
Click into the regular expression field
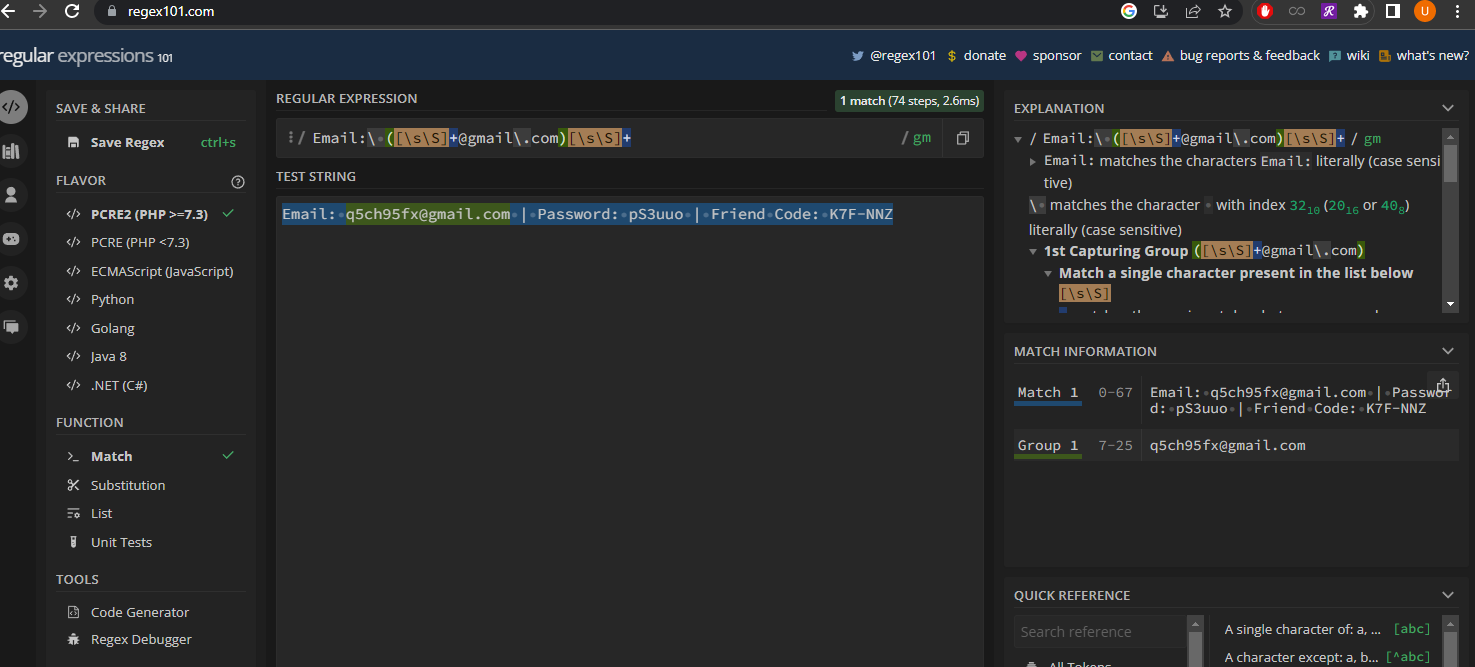[600, 138]
